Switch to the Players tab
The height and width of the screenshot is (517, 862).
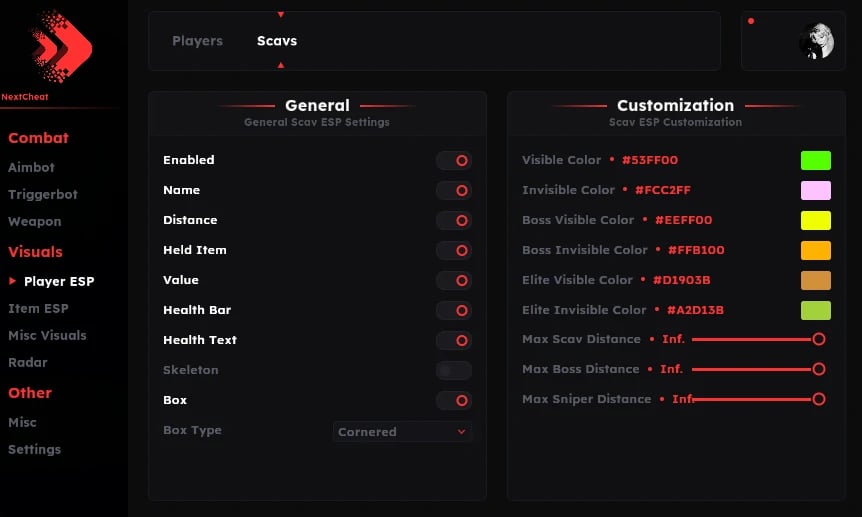tap(197, 41)
